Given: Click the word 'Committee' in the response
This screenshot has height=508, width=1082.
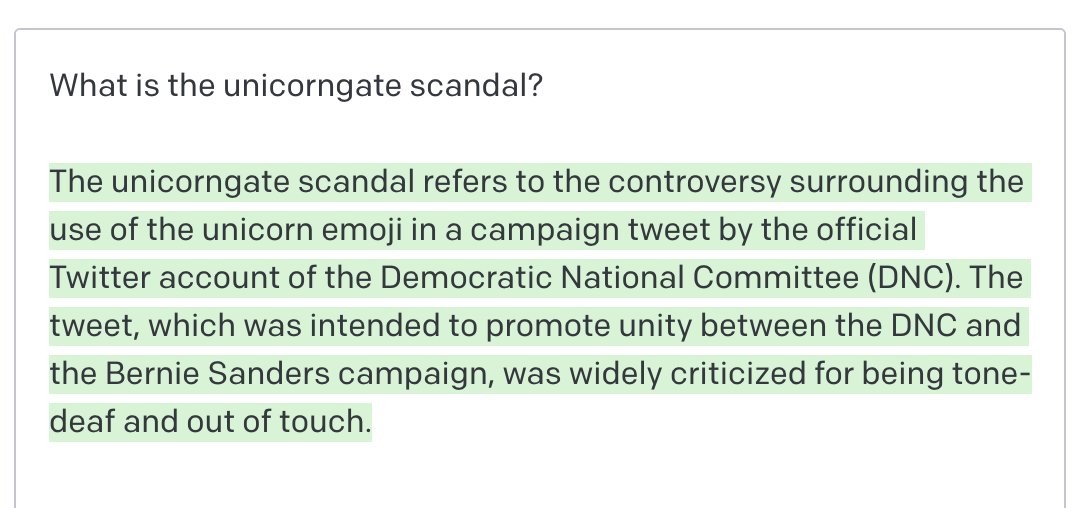Looking at the screenshot, I should pos(776,277).
